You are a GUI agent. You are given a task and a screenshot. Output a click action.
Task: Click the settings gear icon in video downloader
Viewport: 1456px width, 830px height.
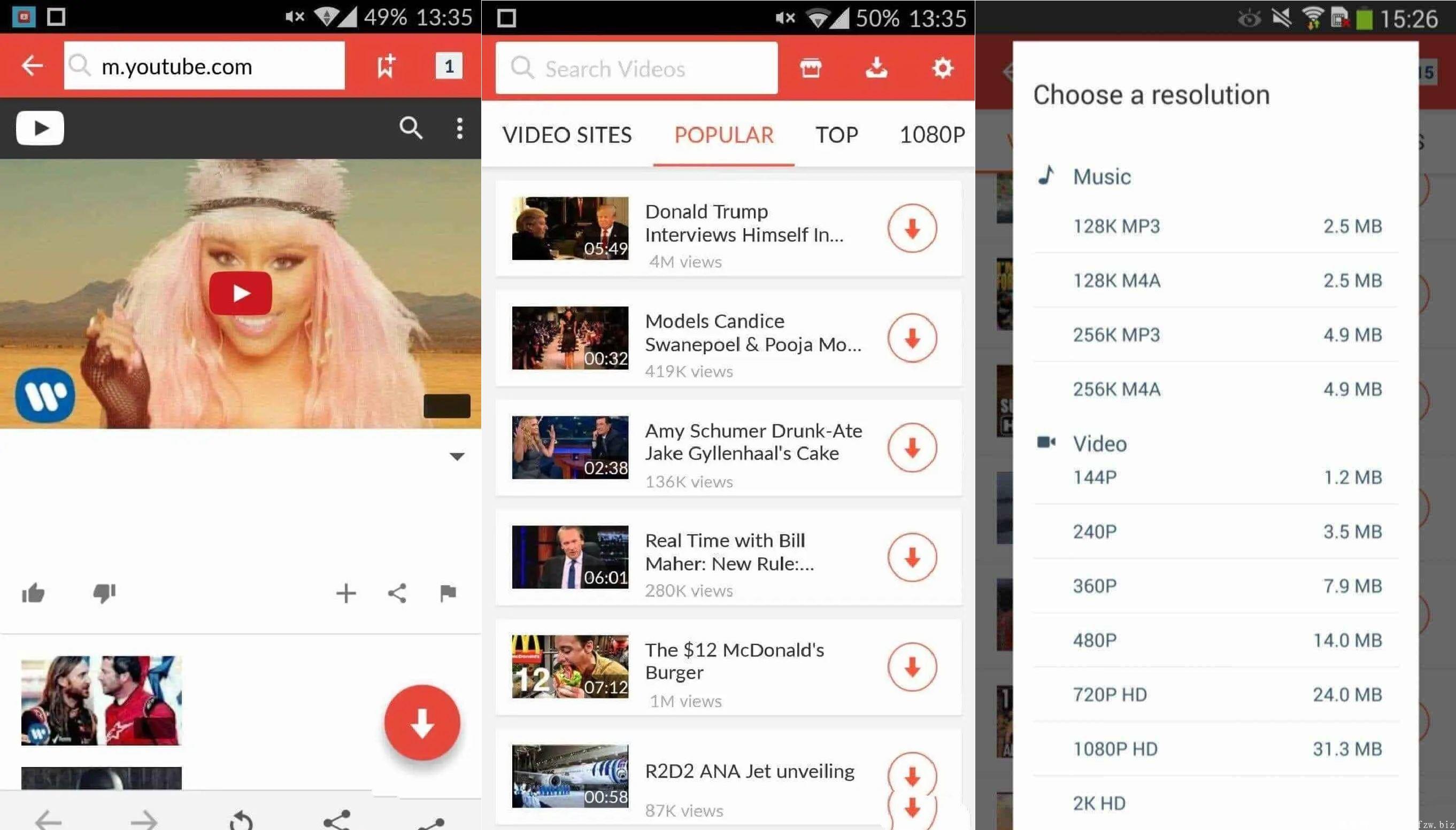[x=942, y=68]
